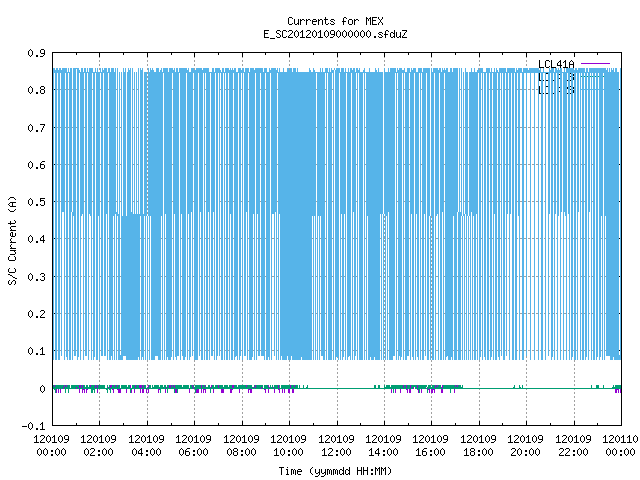Click the third partially hidden legend entry
Image resolution: width=640 pixels, height=480 pixels.
click(x=556, y=90)
